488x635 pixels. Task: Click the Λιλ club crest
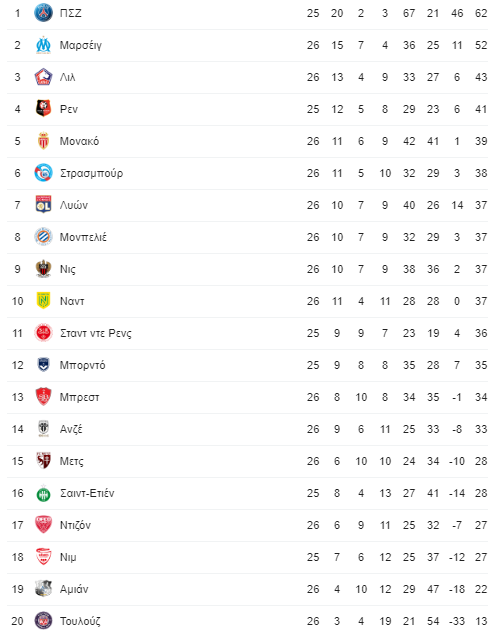tap(43, 77)
